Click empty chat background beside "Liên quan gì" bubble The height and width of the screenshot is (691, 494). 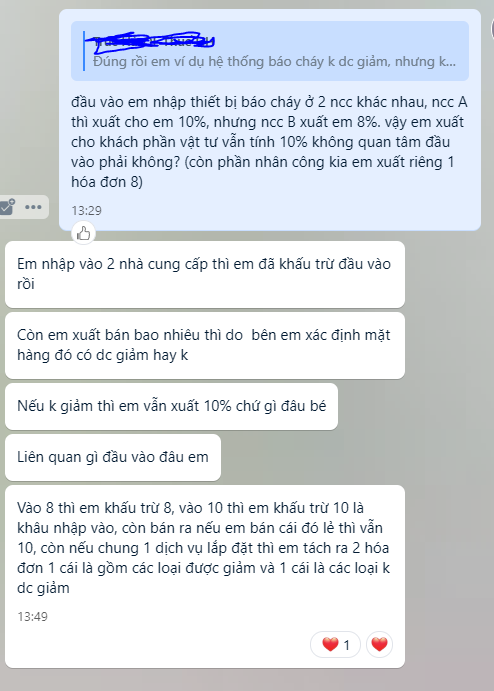point(353,457)
